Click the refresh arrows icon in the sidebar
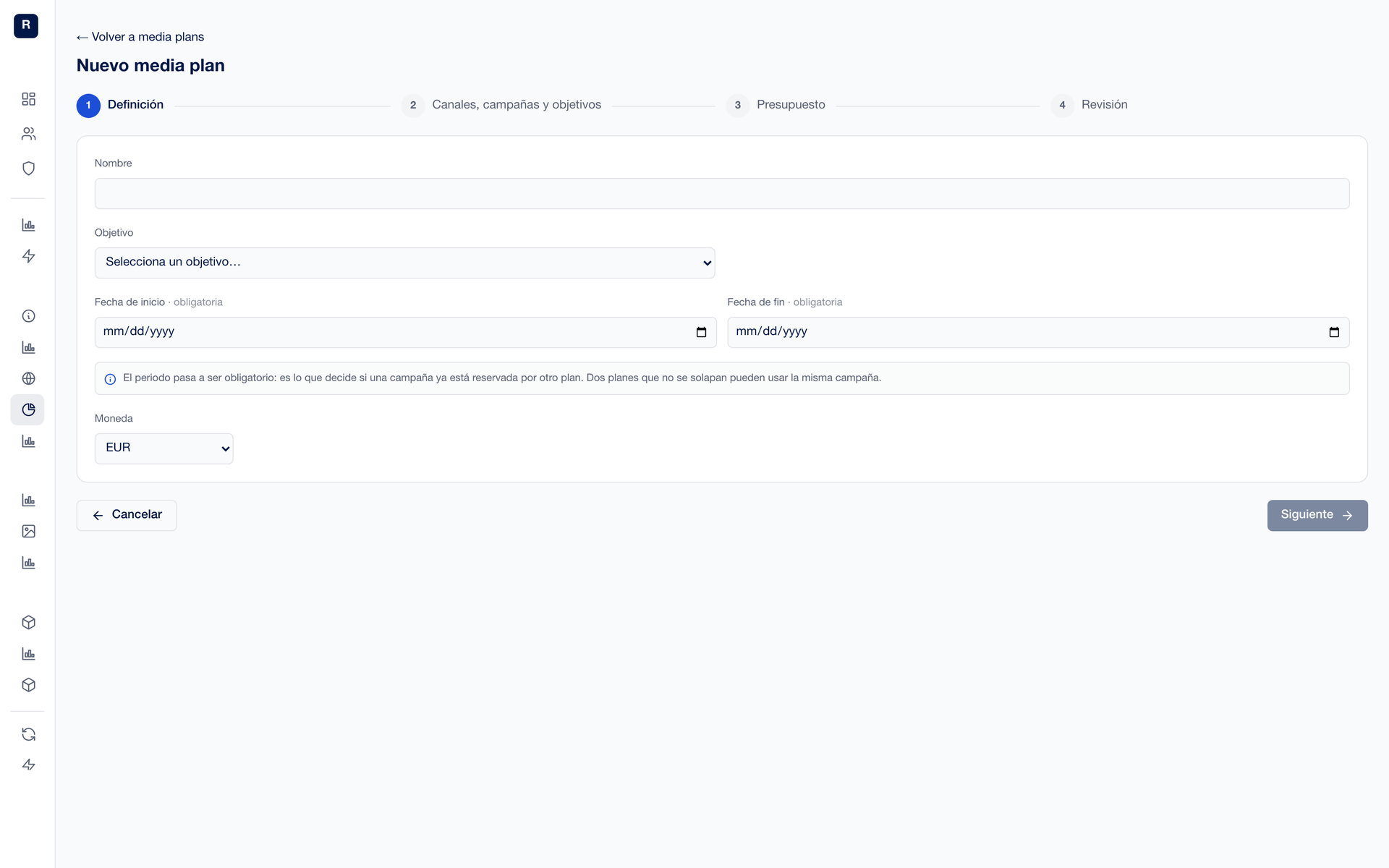 coord(28,734)
